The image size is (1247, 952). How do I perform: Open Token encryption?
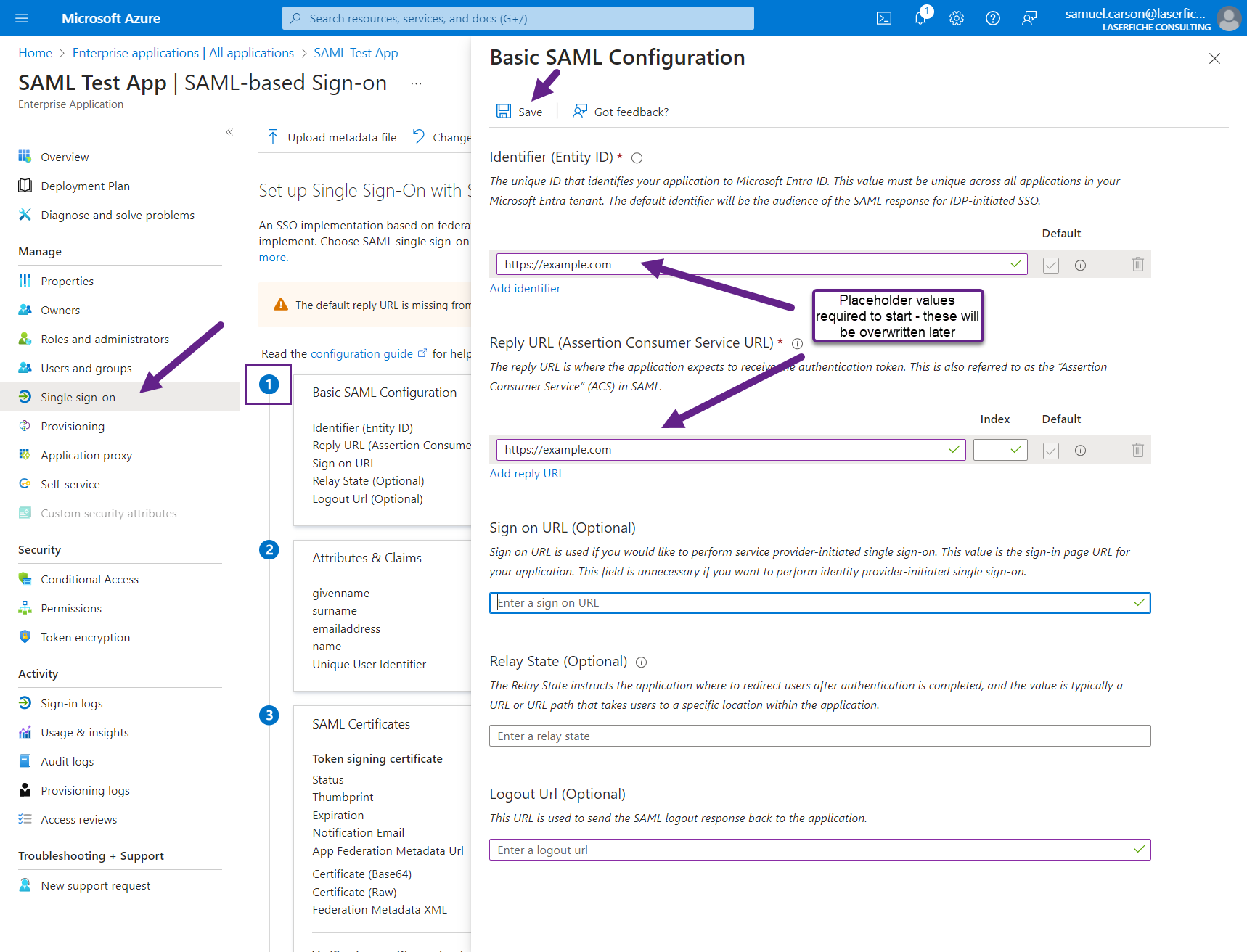85,637
